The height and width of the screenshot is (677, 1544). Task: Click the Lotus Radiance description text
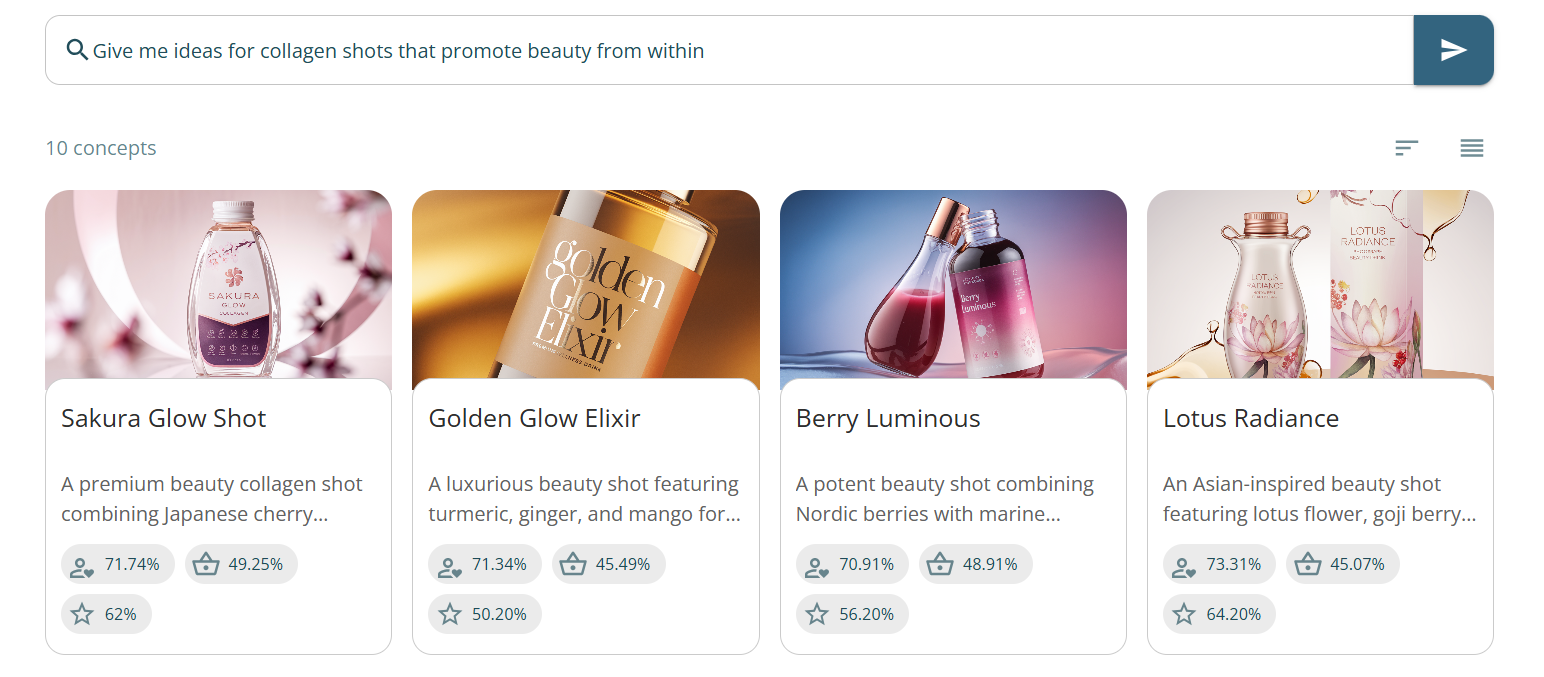(1319, 499)
